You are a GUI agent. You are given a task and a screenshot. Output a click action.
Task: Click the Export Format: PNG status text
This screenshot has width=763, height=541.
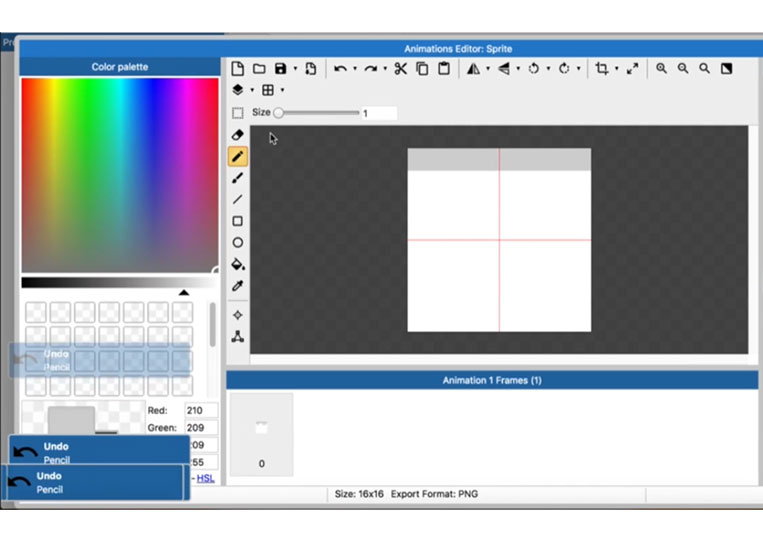click(434, 494)
